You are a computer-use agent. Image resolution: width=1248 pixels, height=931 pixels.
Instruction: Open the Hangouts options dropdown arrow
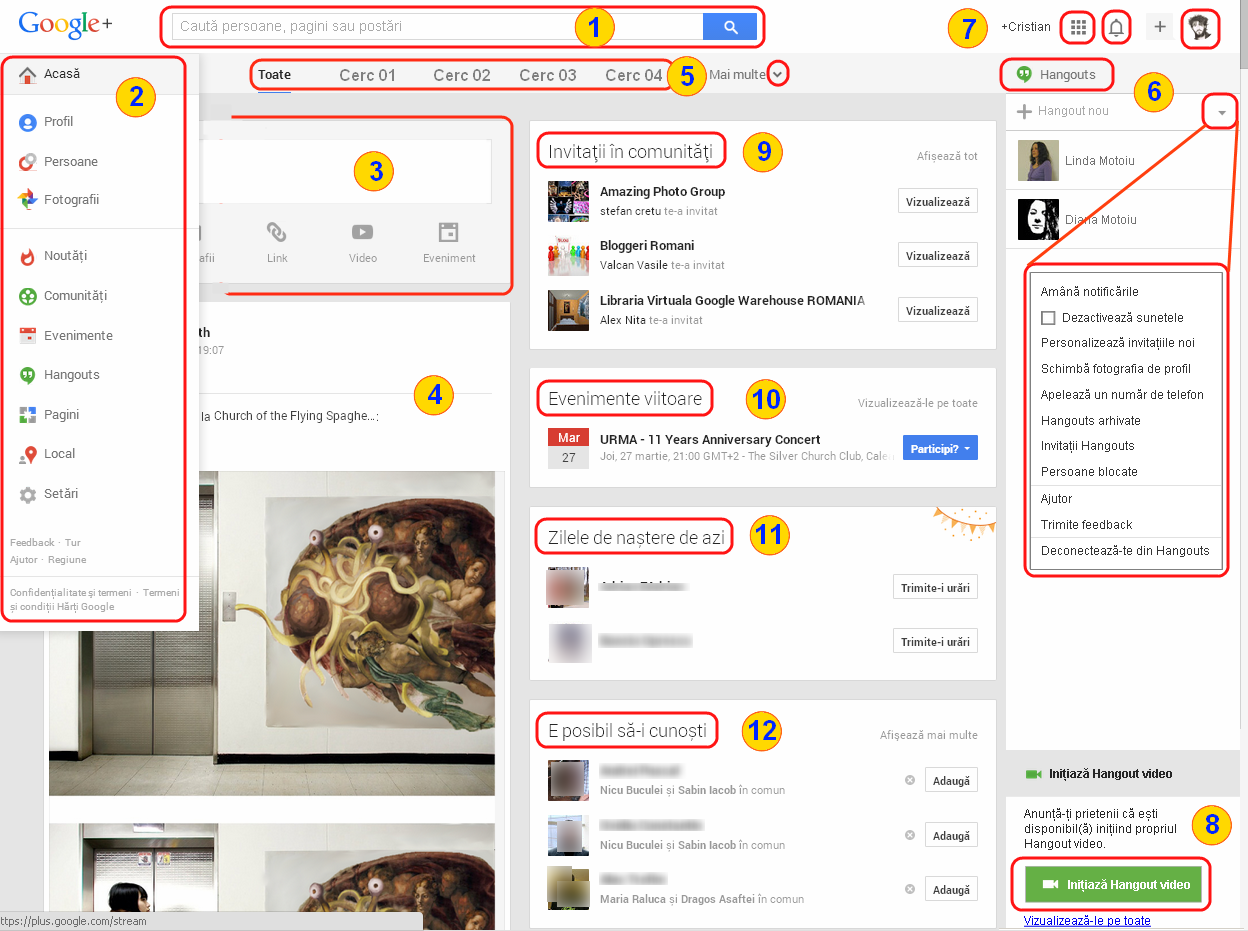point(1221,113)
